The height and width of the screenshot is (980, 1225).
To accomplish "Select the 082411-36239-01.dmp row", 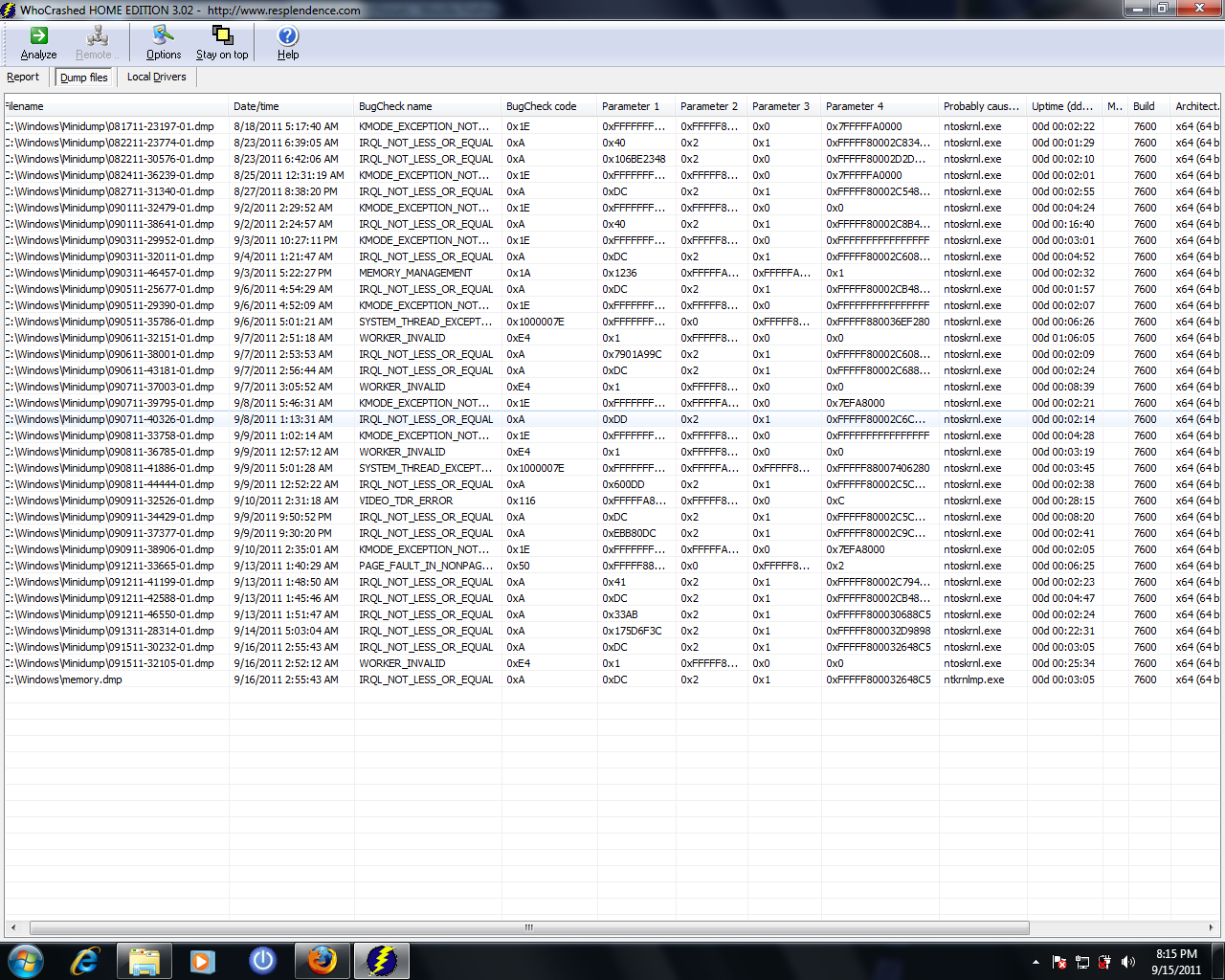I will pyautogui.click(x=612, y=175).
